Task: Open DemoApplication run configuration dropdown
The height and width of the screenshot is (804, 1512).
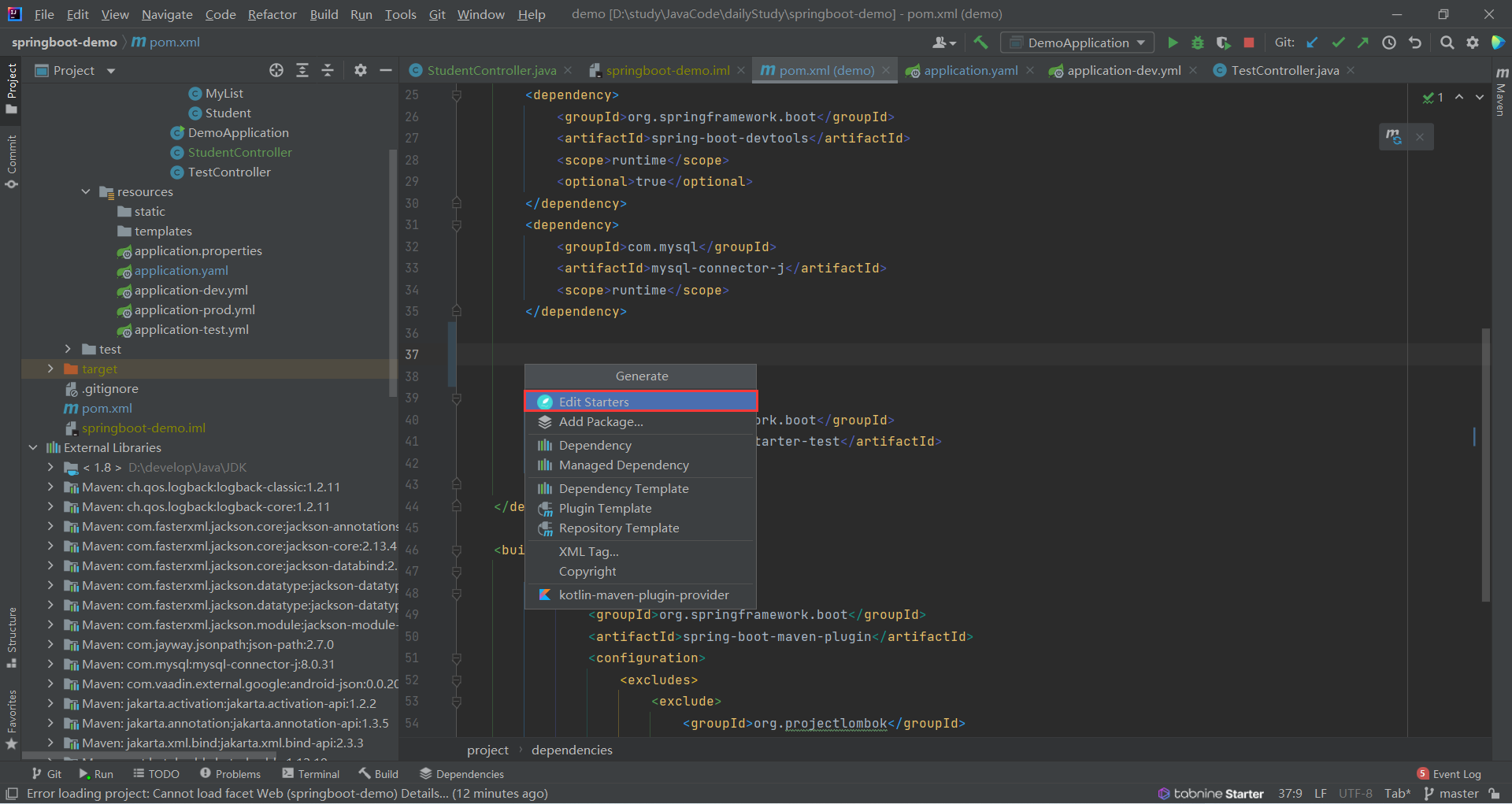Action: coord(1077,43)
